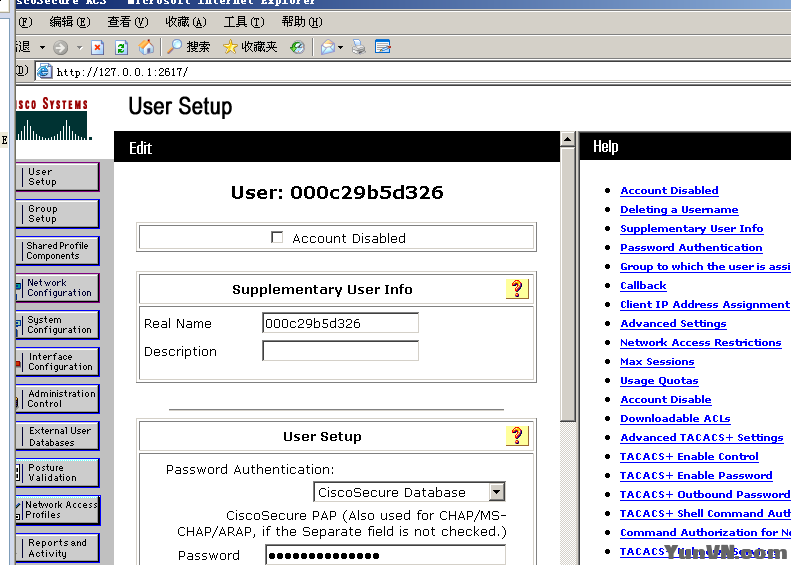
Task: Open help question mark for User Setup
Action: click(517, 436)
